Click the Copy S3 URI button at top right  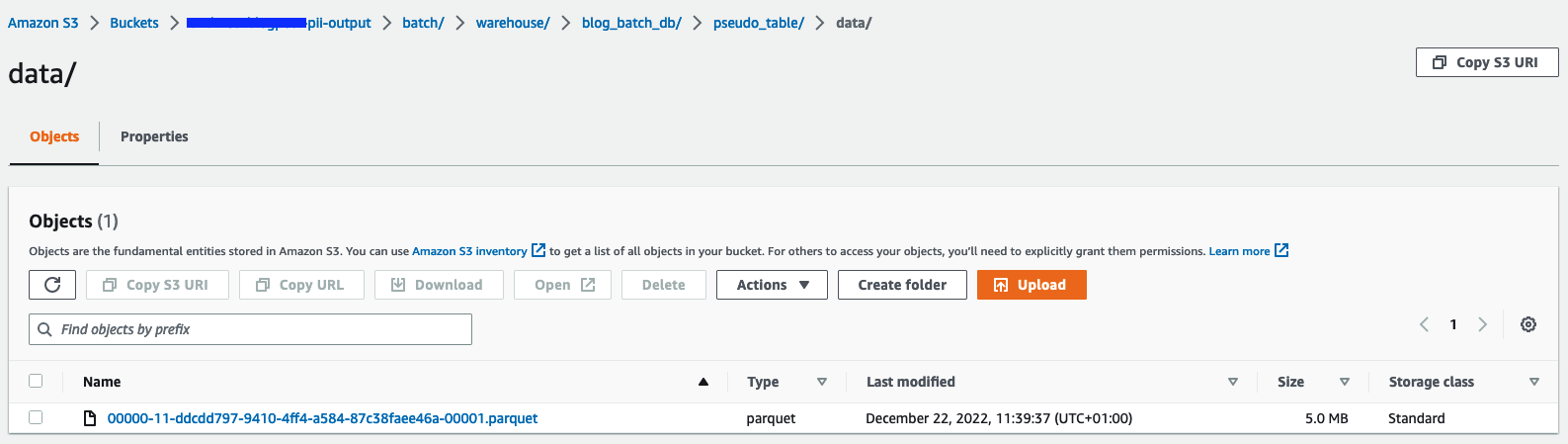1486,62
